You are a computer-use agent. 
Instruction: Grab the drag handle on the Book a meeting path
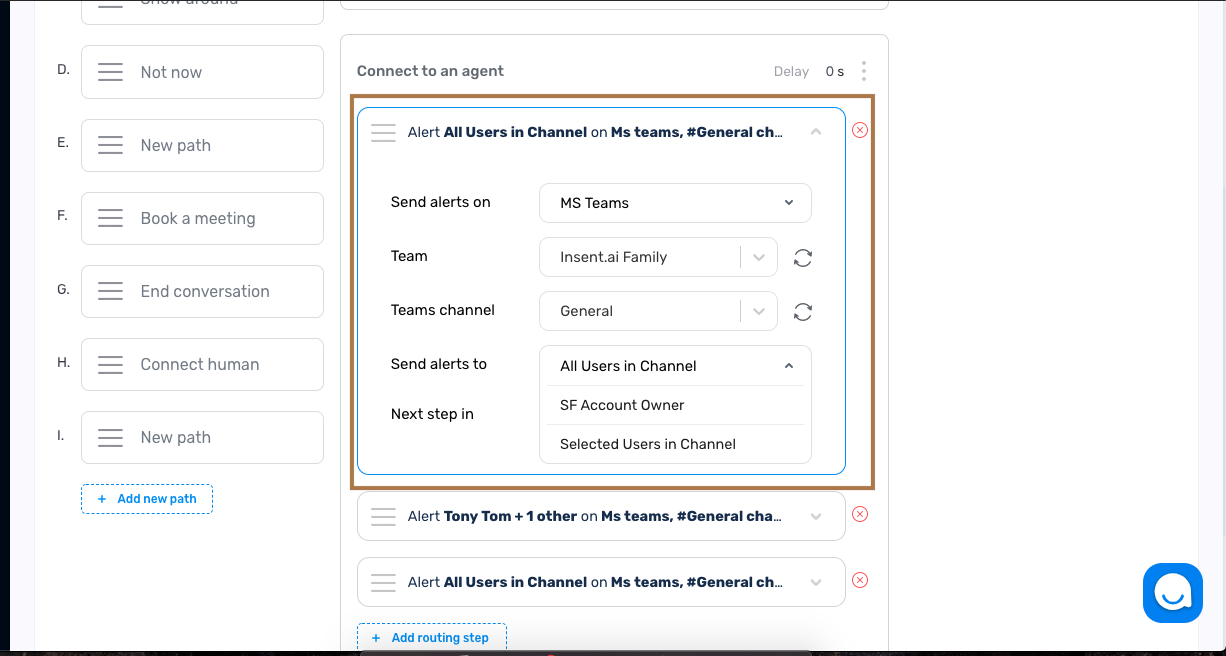point(110,218)
